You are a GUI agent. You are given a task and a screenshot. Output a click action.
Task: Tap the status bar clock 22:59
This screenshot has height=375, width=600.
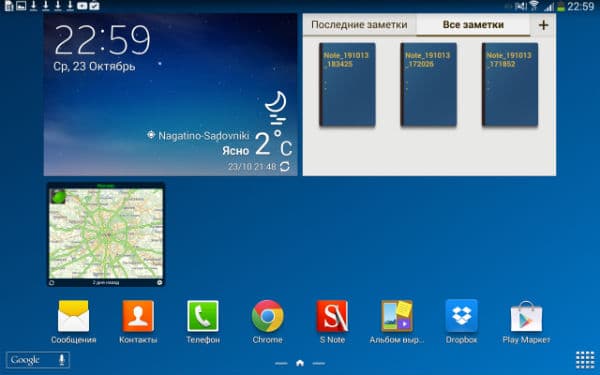(x=580, y=6)
